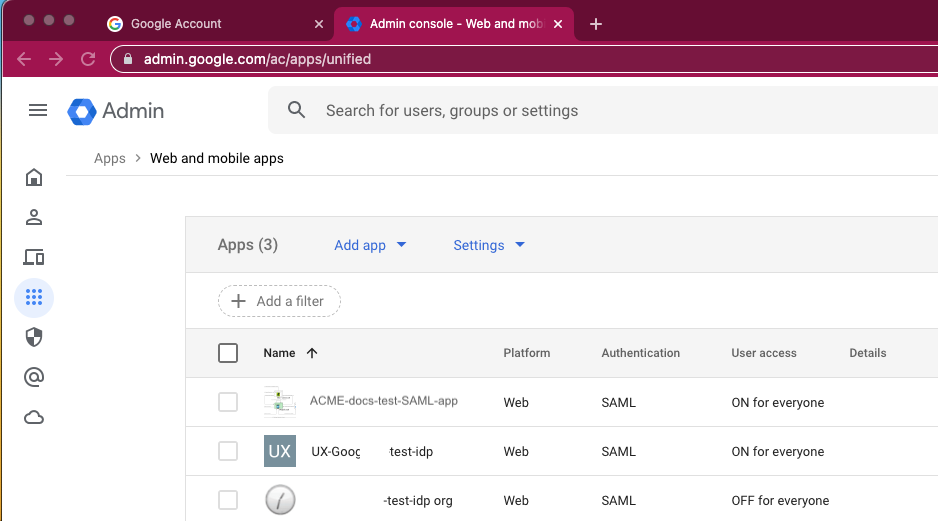Viewport: 938px width, 521px height.
Task: Open ACME-docs-test-SAML-app entry
Action: pyautogui.click(x=383, y=401)
